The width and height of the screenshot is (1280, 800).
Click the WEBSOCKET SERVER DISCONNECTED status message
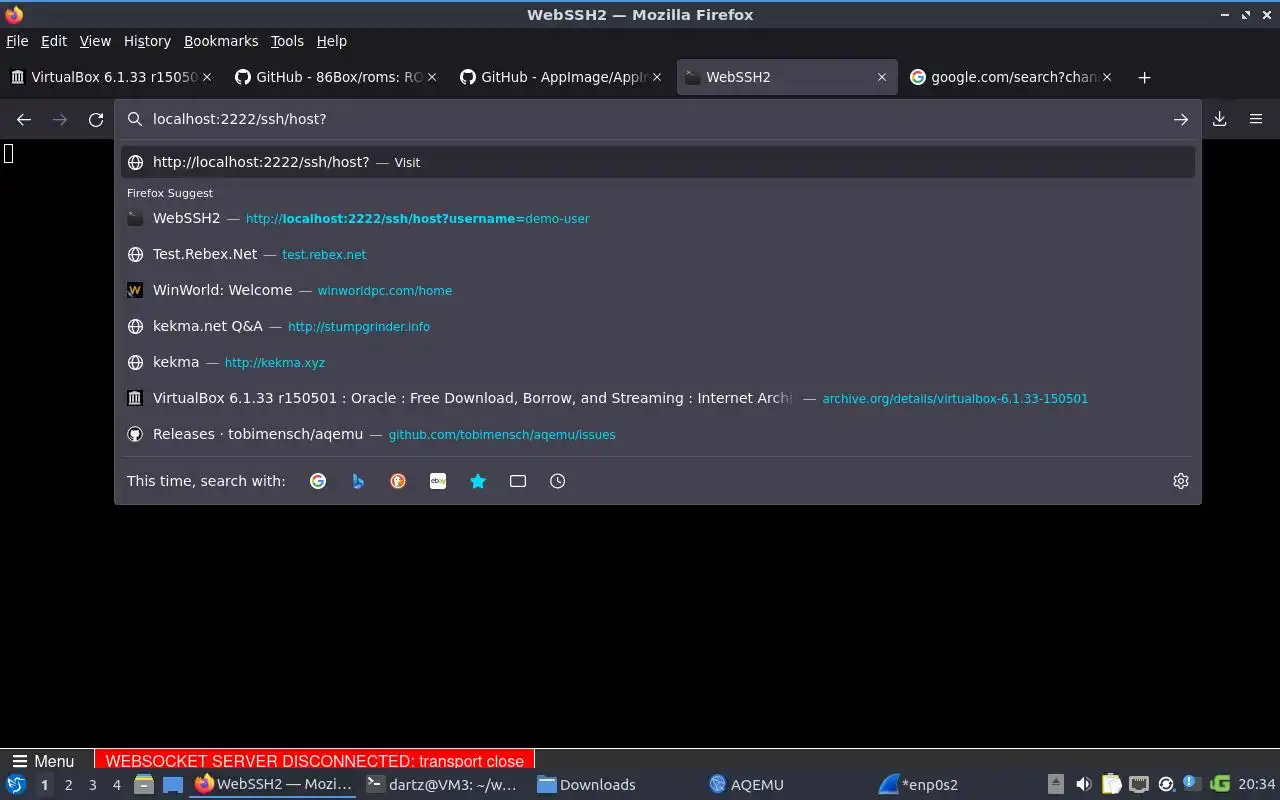click(x=315, y=761)
